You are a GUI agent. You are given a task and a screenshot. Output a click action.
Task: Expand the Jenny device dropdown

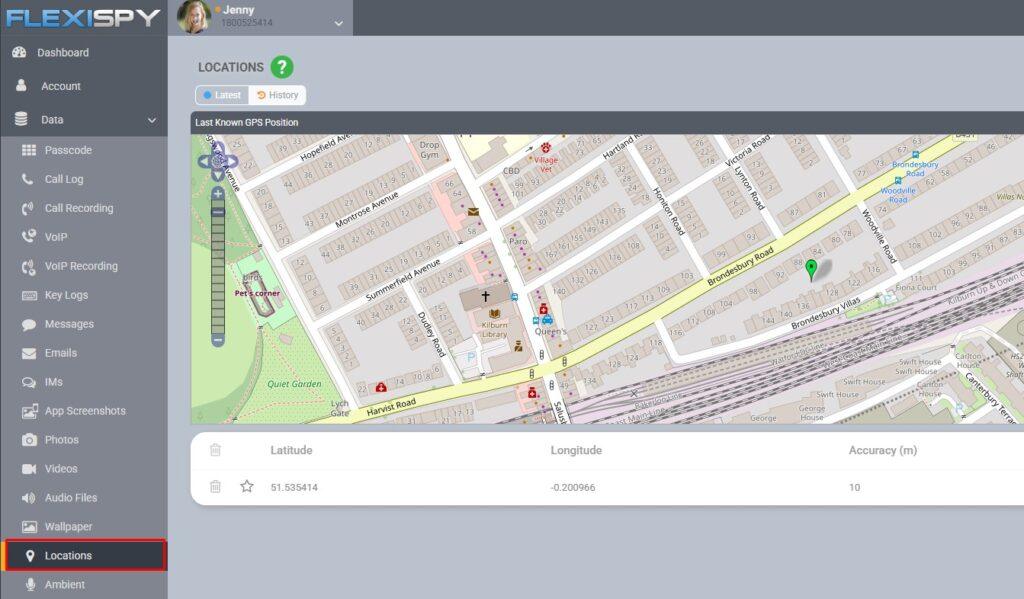[338, 24]
